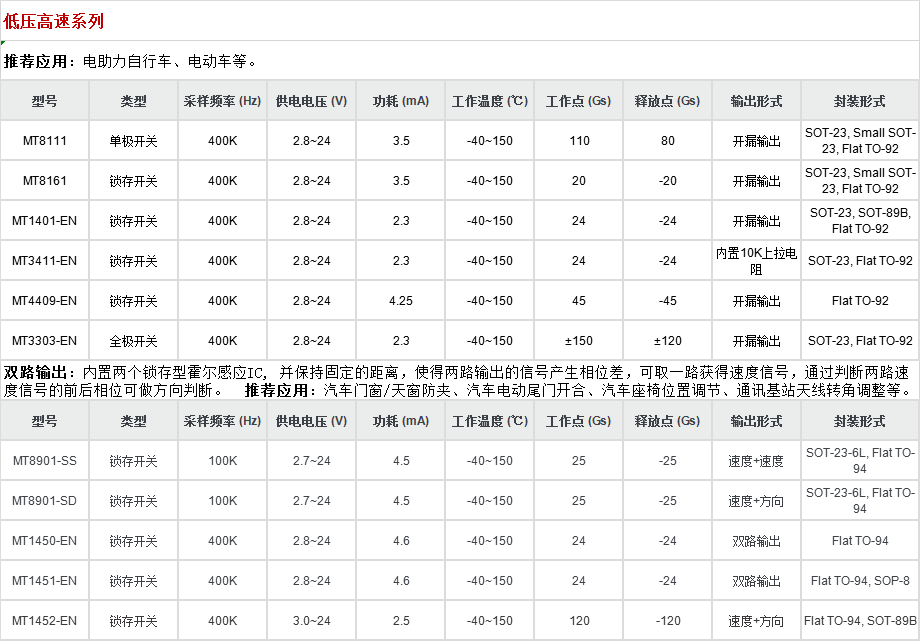
Task: Select the 单极开关 type cell
Action: [133, 141]
